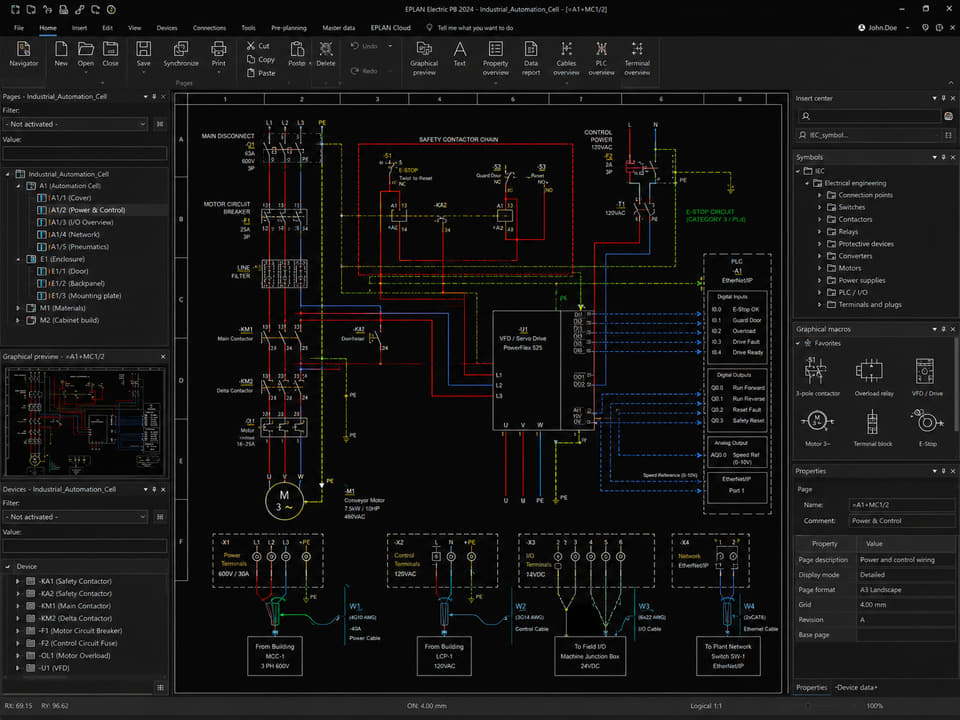Click the Delete icon
This screenshot has height=720, width=960.
pyautogui.click(x=326, y=54)
